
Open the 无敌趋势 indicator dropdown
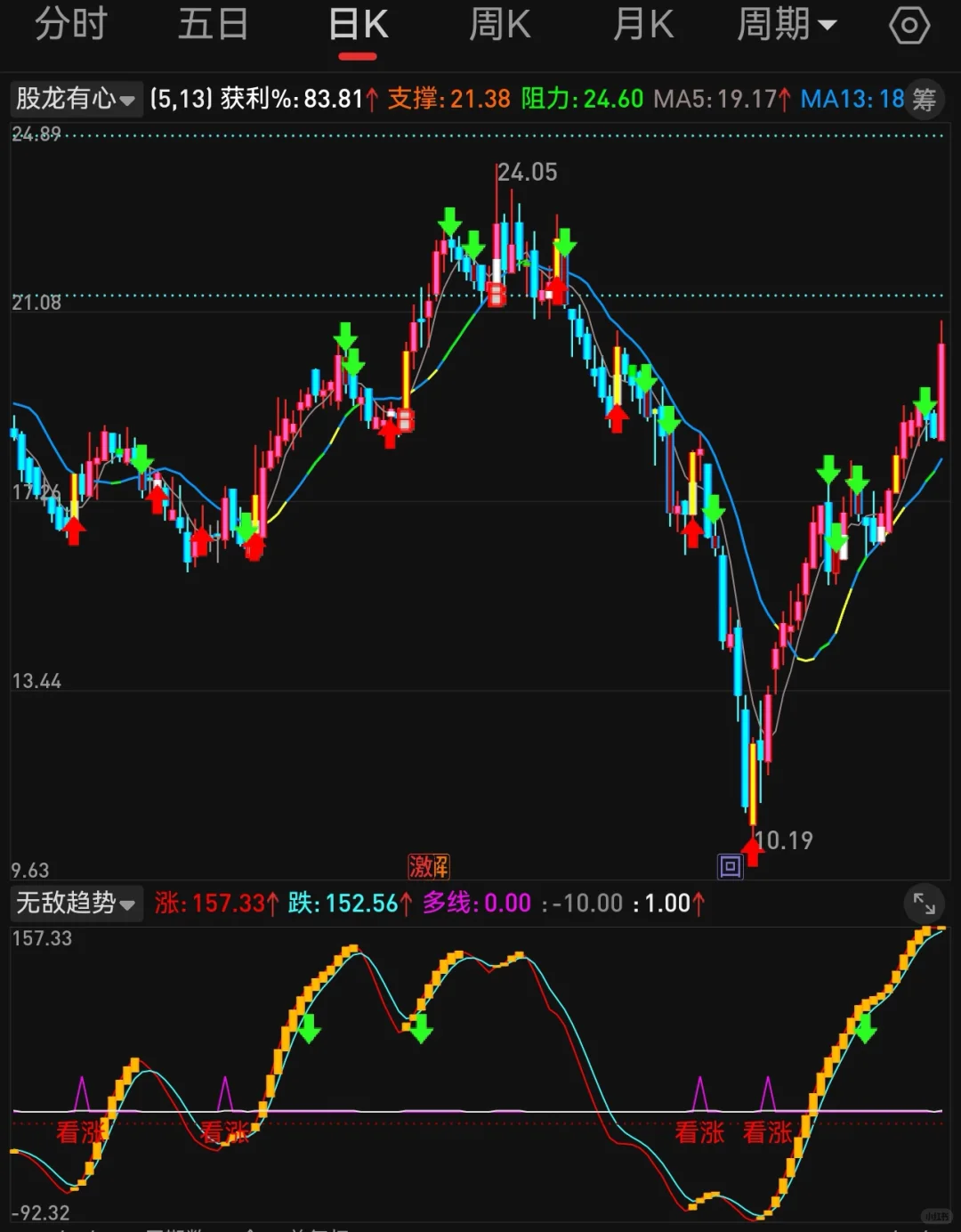(x=76, y=903)
